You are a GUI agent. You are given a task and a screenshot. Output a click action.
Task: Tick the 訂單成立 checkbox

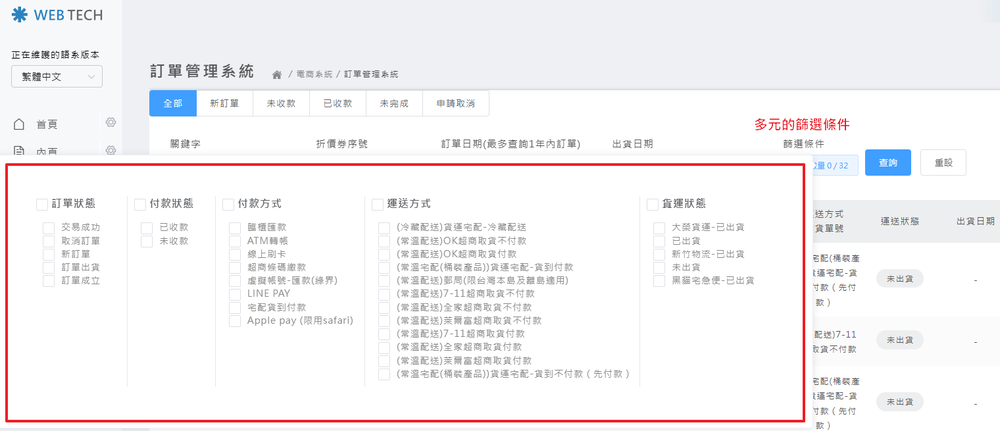[48, 281]
